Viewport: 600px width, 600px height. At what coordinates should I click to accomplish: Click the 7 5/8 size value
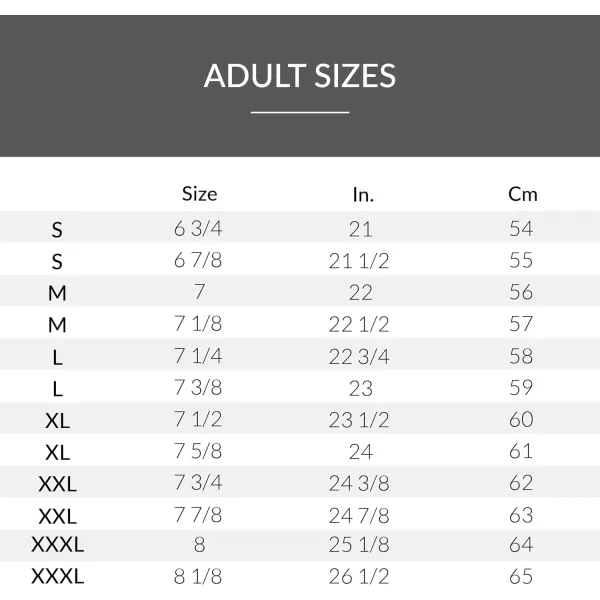(x=198, y=451)
